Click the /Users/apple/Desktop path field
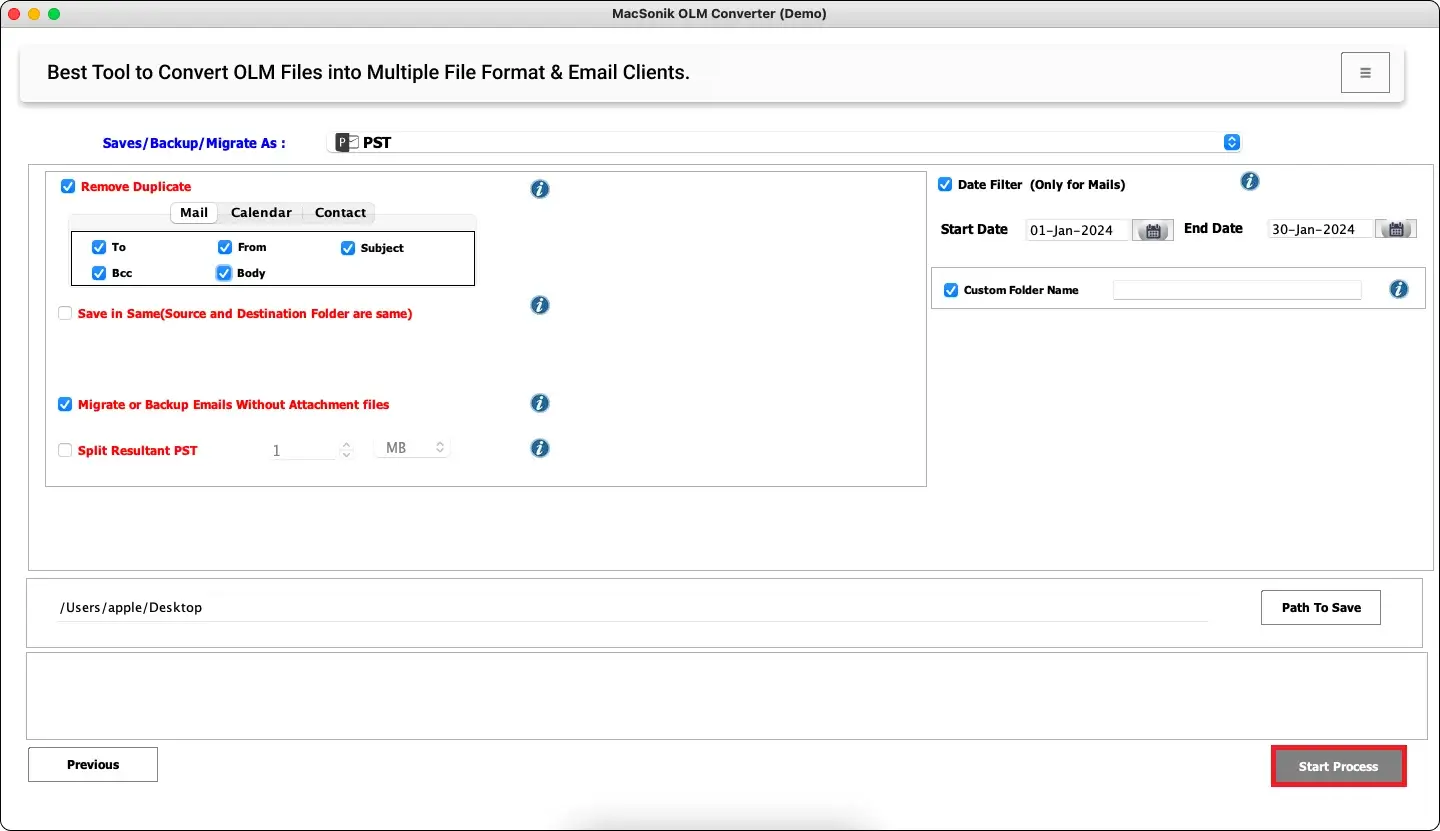Viewport: 1440px width, 831px height. pyautogui.click(x=632, y=608)
